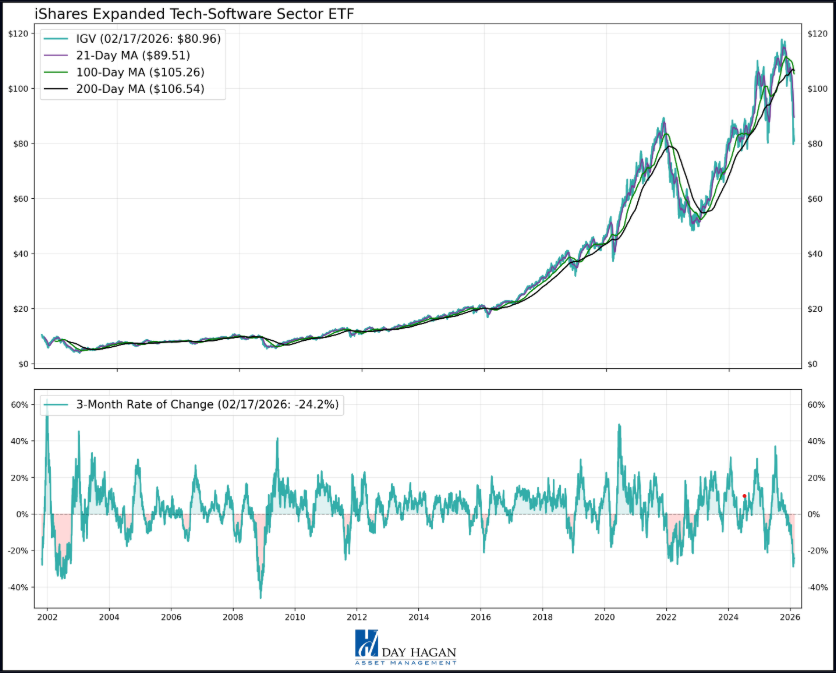
Task: Toggle the 3-Month Rate of Change series display
Action: click(x=200, y=404)
